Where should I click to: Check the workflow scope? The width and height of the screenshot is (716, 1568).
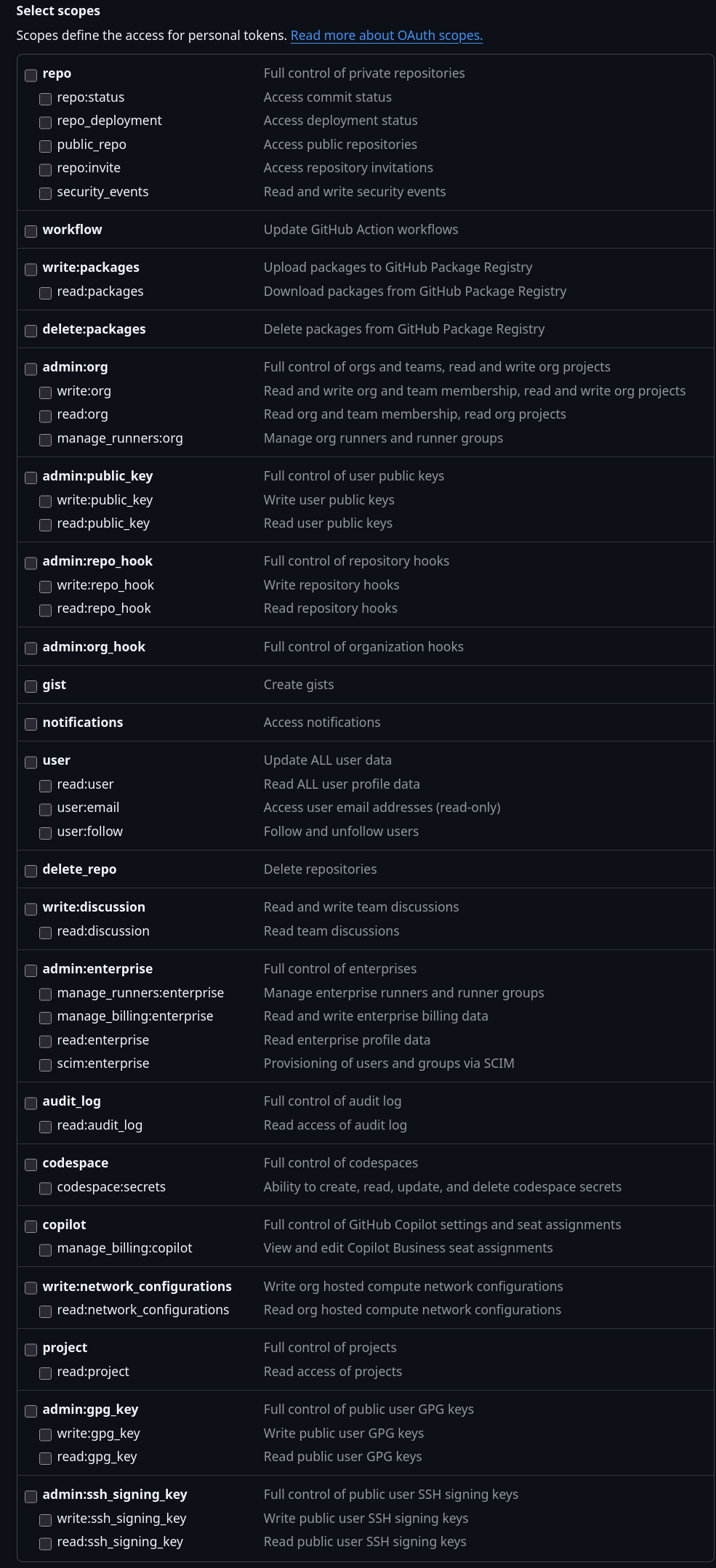pyautogui.click(x=31, y=231)
